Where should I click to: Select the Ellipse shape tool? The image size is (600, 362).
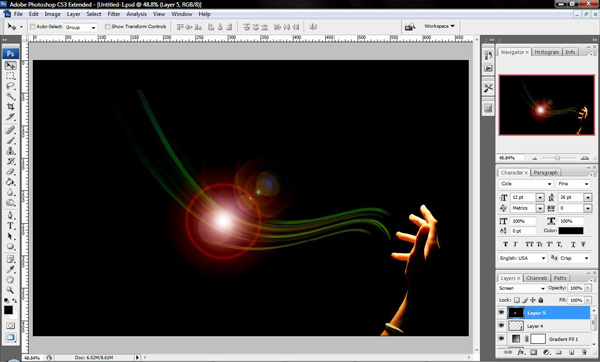click(10, 246)
